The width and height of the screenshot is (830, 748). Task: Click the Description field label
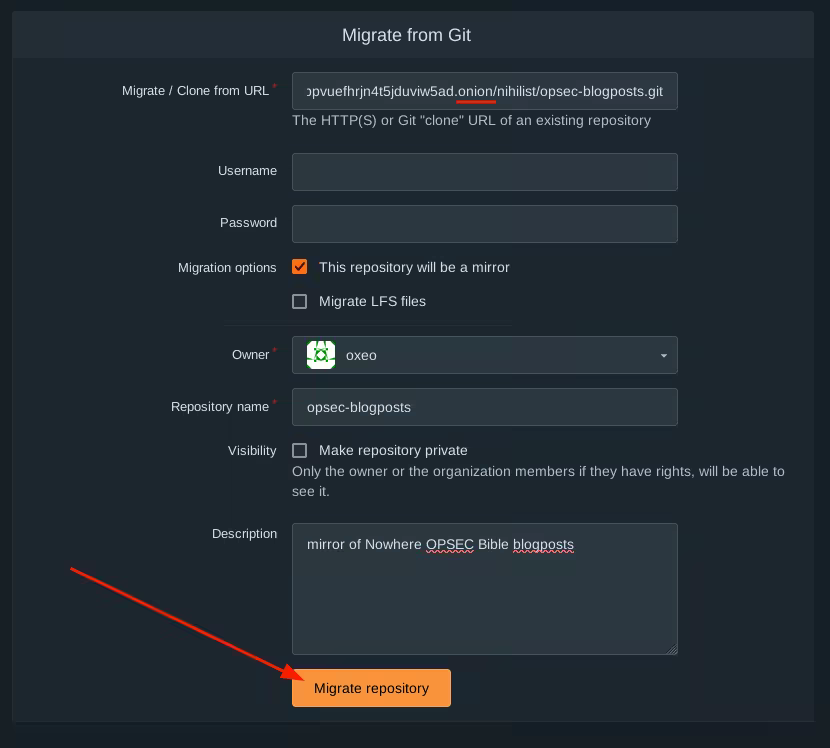point(244,534)
